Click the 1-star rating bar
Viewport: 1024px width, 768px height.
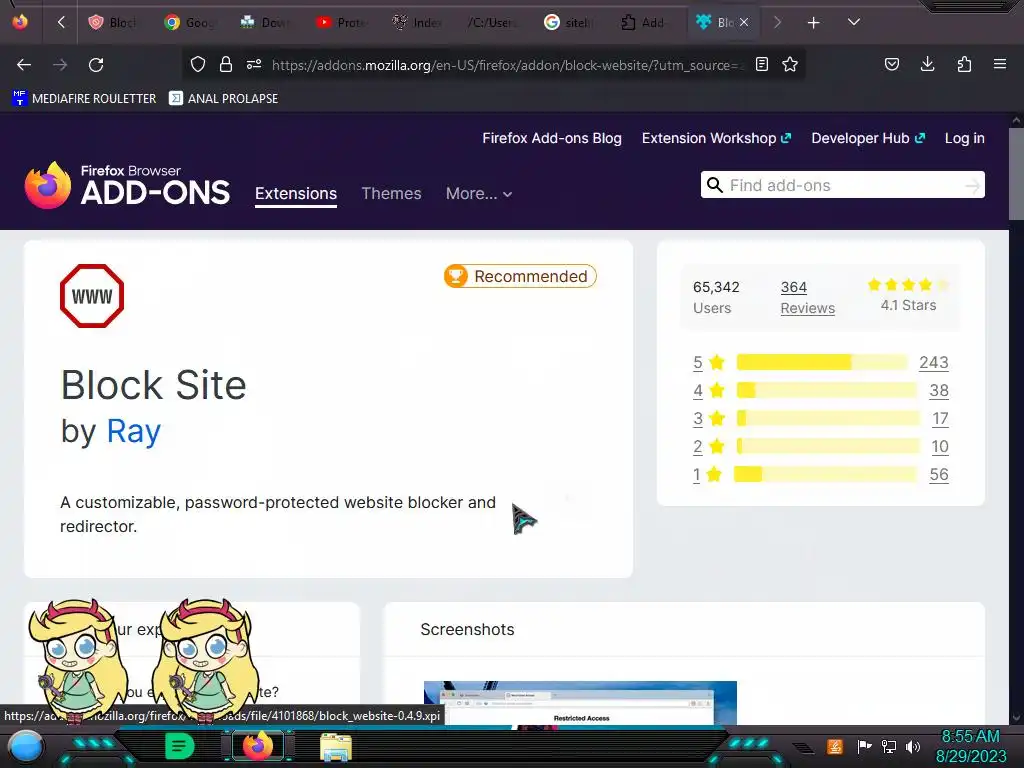(x=825, y=474)
